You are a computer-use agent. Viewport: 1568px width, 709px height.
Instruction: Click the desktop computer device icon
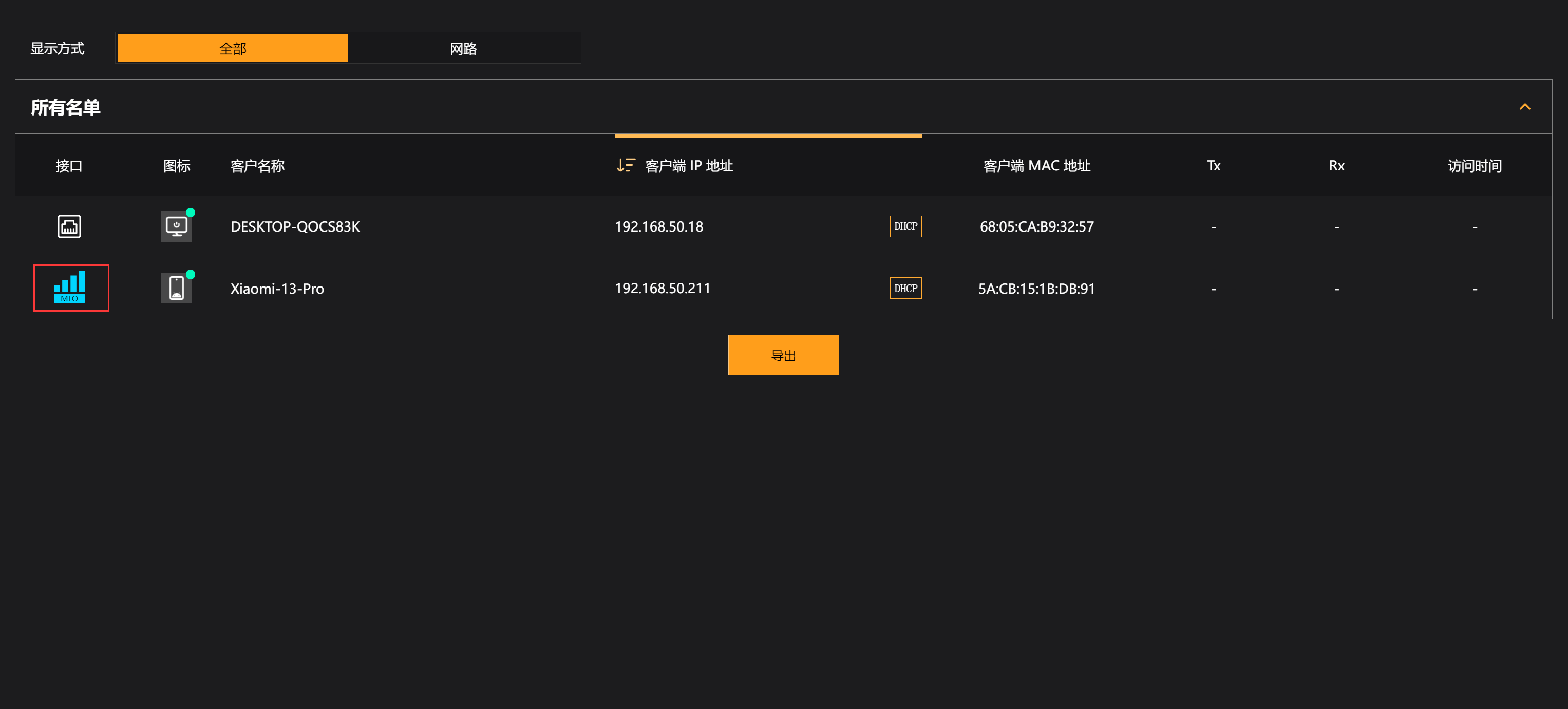(176, 226)
